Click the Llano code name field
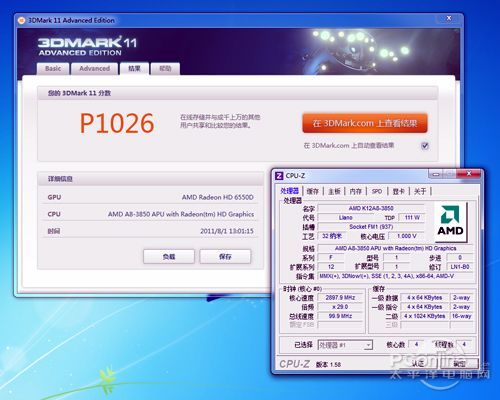 pos(346,217)
